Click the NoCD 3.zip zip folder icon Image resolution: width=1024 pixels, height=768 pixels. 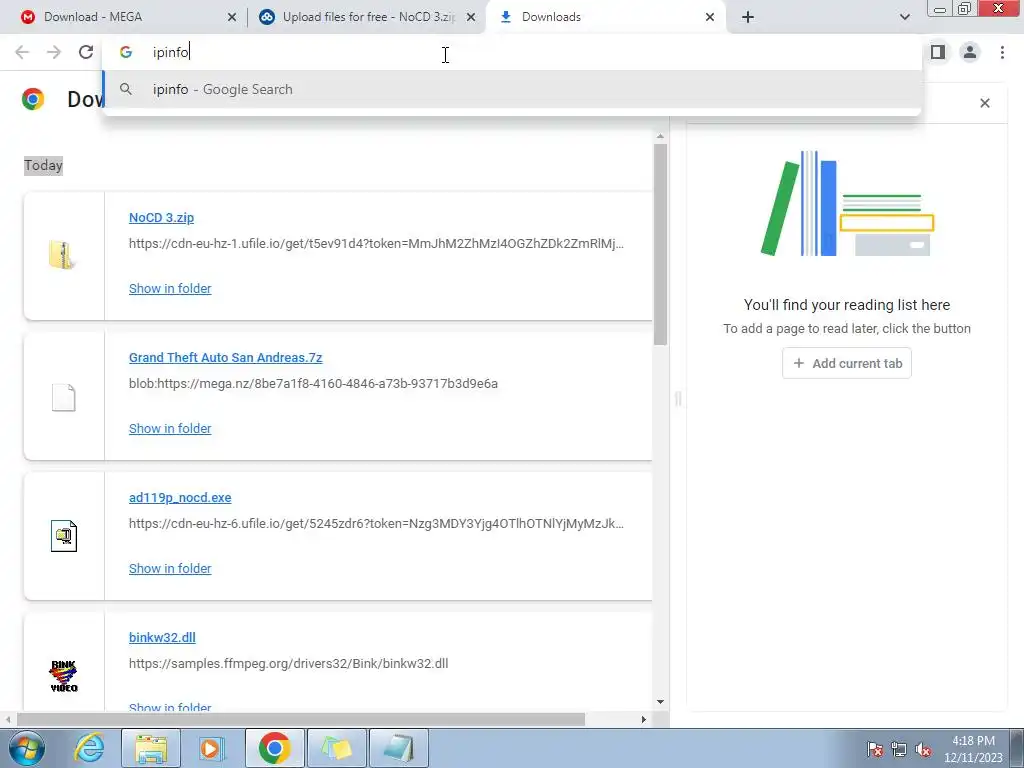click(x=63, y=255)
